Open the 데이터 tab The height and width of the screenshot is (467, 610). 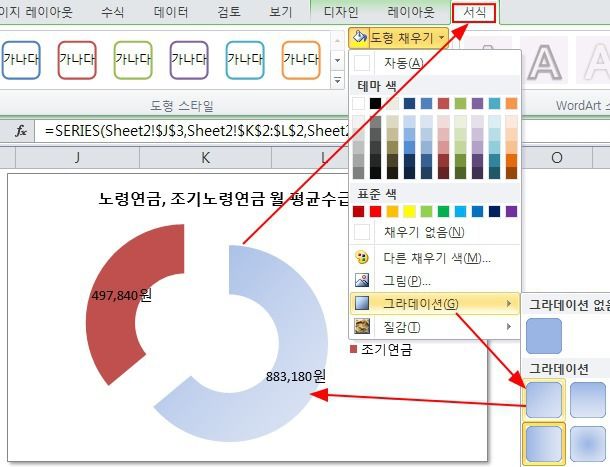click(x=171, y=12)
